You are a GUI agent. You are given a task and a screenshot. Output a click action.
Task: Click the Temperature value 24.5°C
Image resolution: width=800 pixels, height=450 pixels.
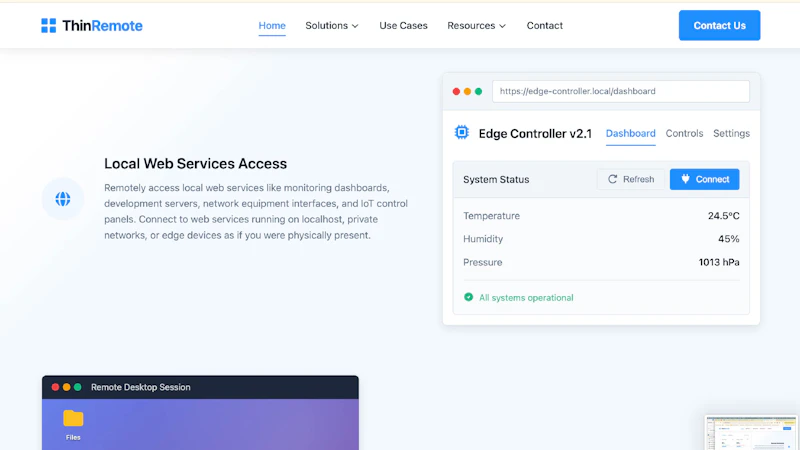pyautogui.click(x=723, y=216)
